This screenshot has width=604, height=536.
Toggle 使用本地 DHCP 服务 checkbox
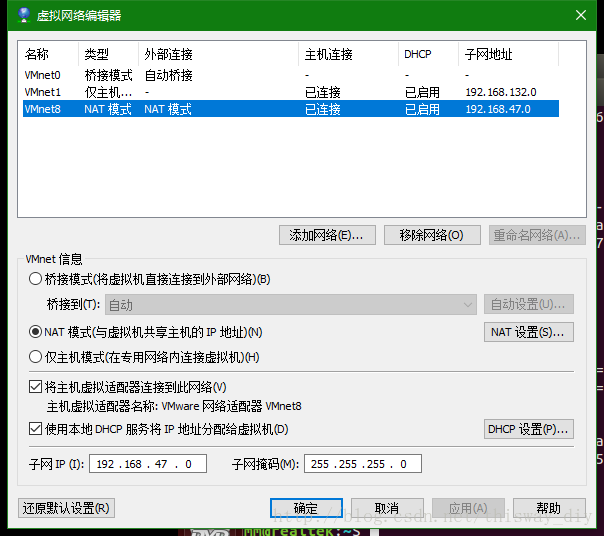[x=35, y=429]
